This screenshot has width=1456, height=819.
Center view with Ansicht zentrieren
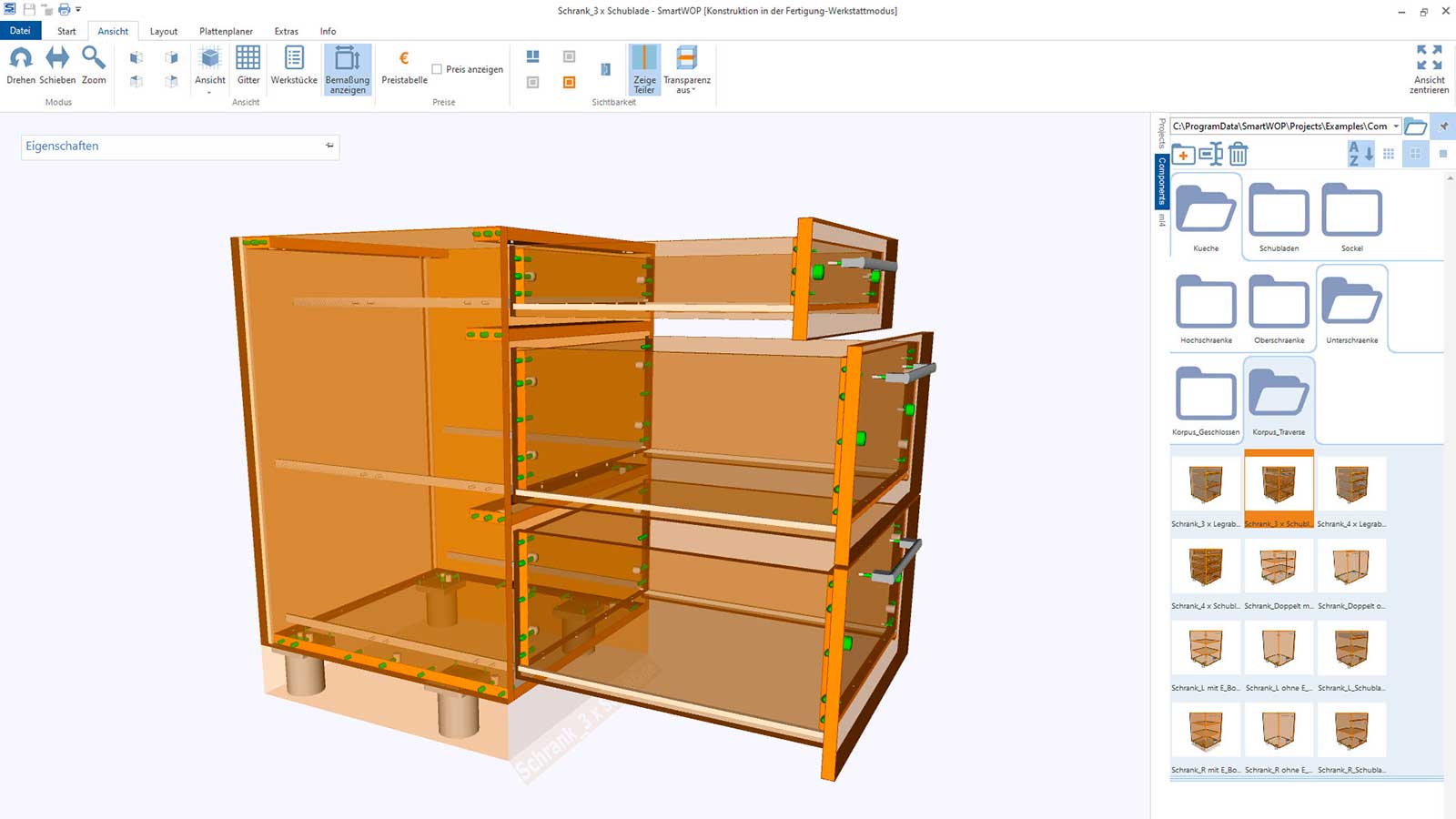1429,68
